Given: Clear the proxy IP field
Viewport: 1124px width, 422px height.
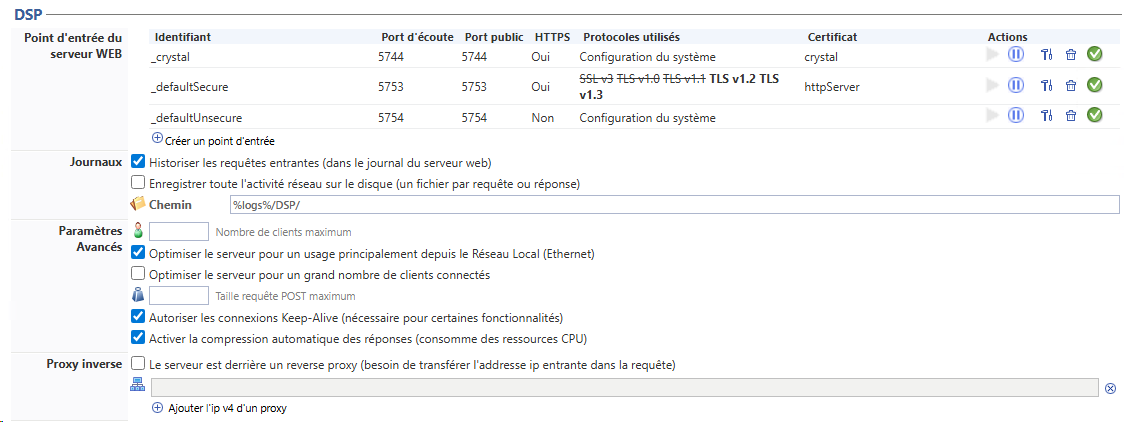Looking at the screenshot, I should [1110, 388].
